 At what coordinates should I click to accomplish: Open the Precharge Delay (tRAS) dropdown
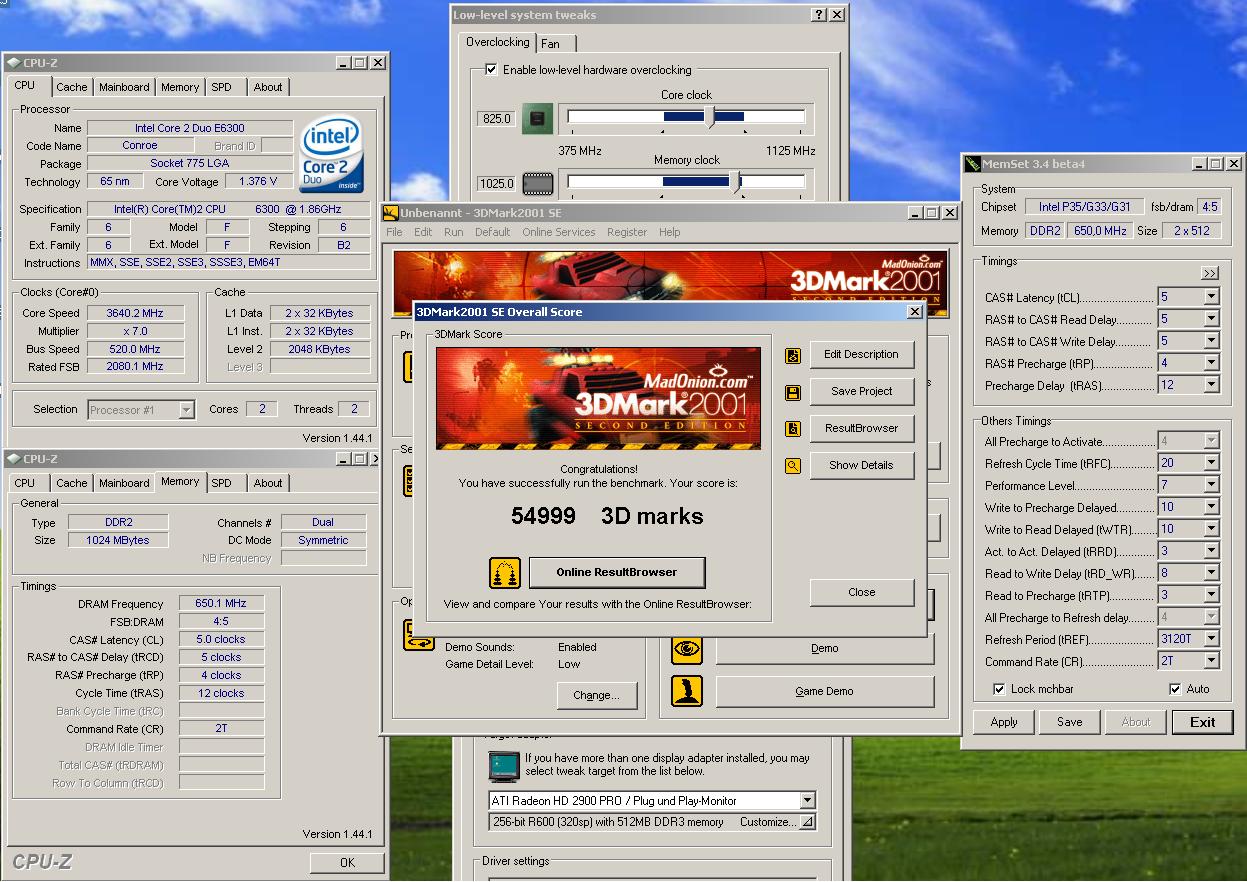pyautogui.click(x=1211, y=385)
